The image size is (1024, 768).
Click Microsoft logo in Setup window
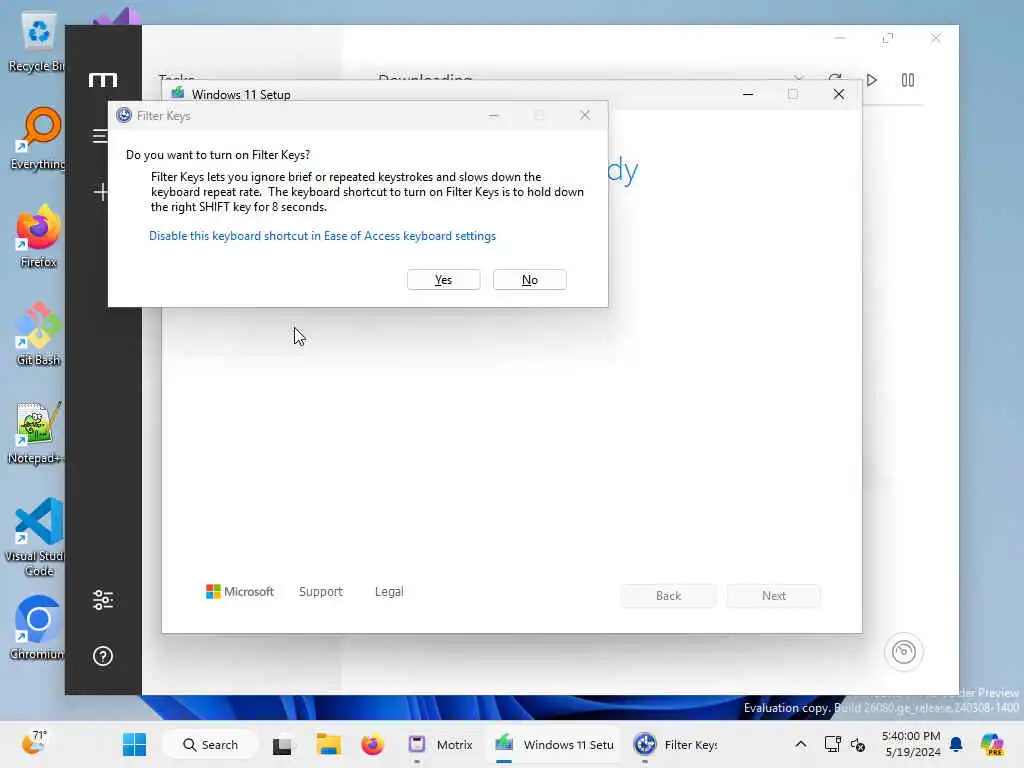coord(240,591)
